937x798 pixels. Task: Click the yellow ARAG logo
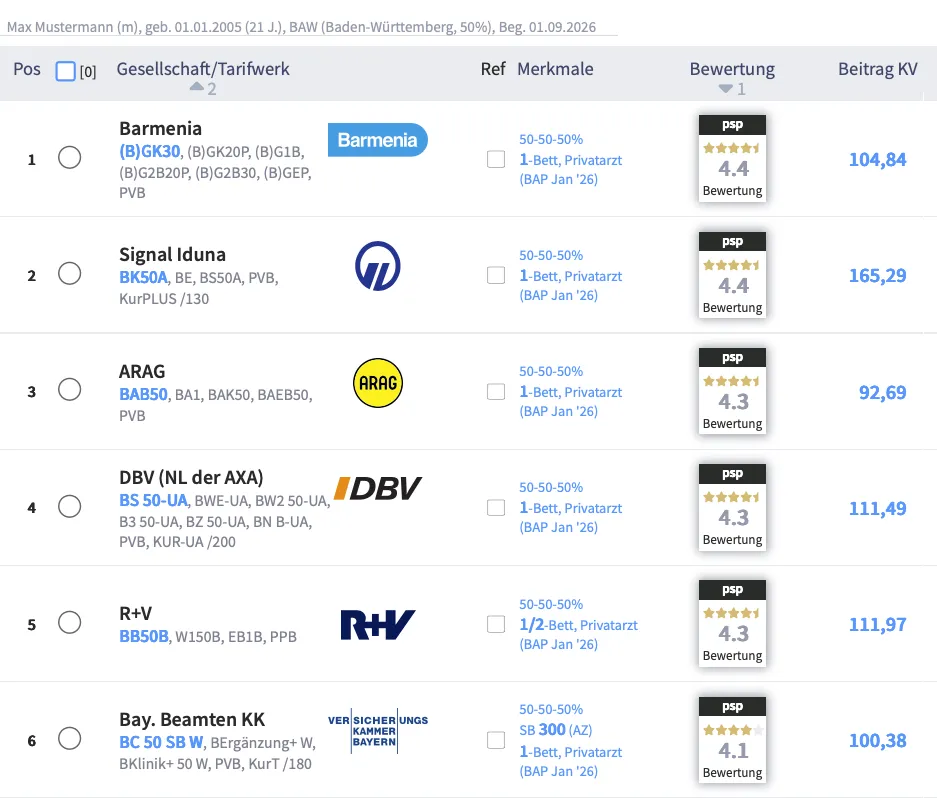tap(378, 383)
